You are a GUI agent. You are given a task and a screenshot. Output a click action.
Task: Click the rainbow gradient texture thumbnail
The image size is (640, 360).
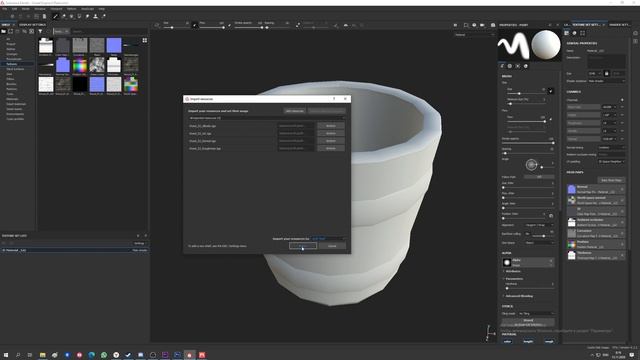click(x=80, y=65)
